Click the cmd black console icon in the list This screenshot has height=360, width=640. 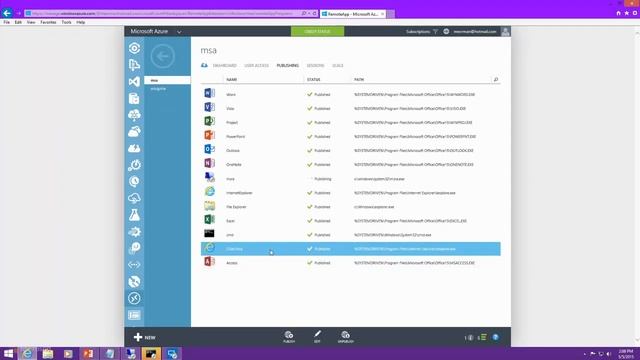tap(209, 233)
